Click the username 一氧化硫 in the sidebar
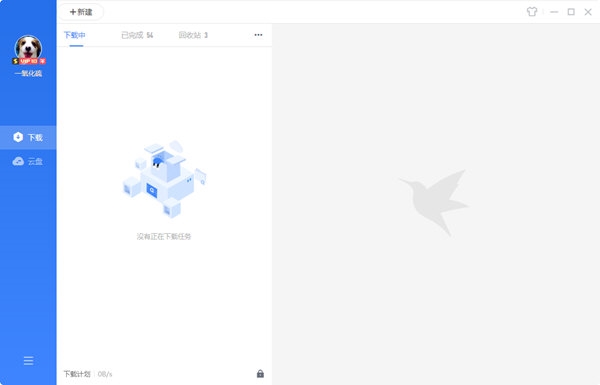Viewport: 600px width, 385px height. click(x=28, y=73)
